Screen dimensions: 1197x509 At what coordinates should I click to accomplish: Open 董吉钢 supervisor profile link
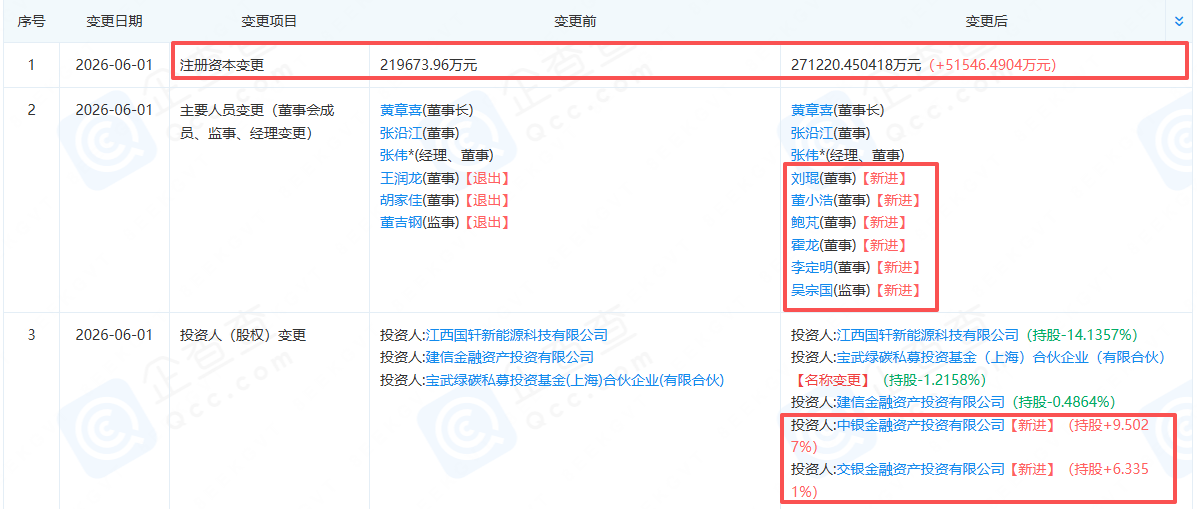401,222
